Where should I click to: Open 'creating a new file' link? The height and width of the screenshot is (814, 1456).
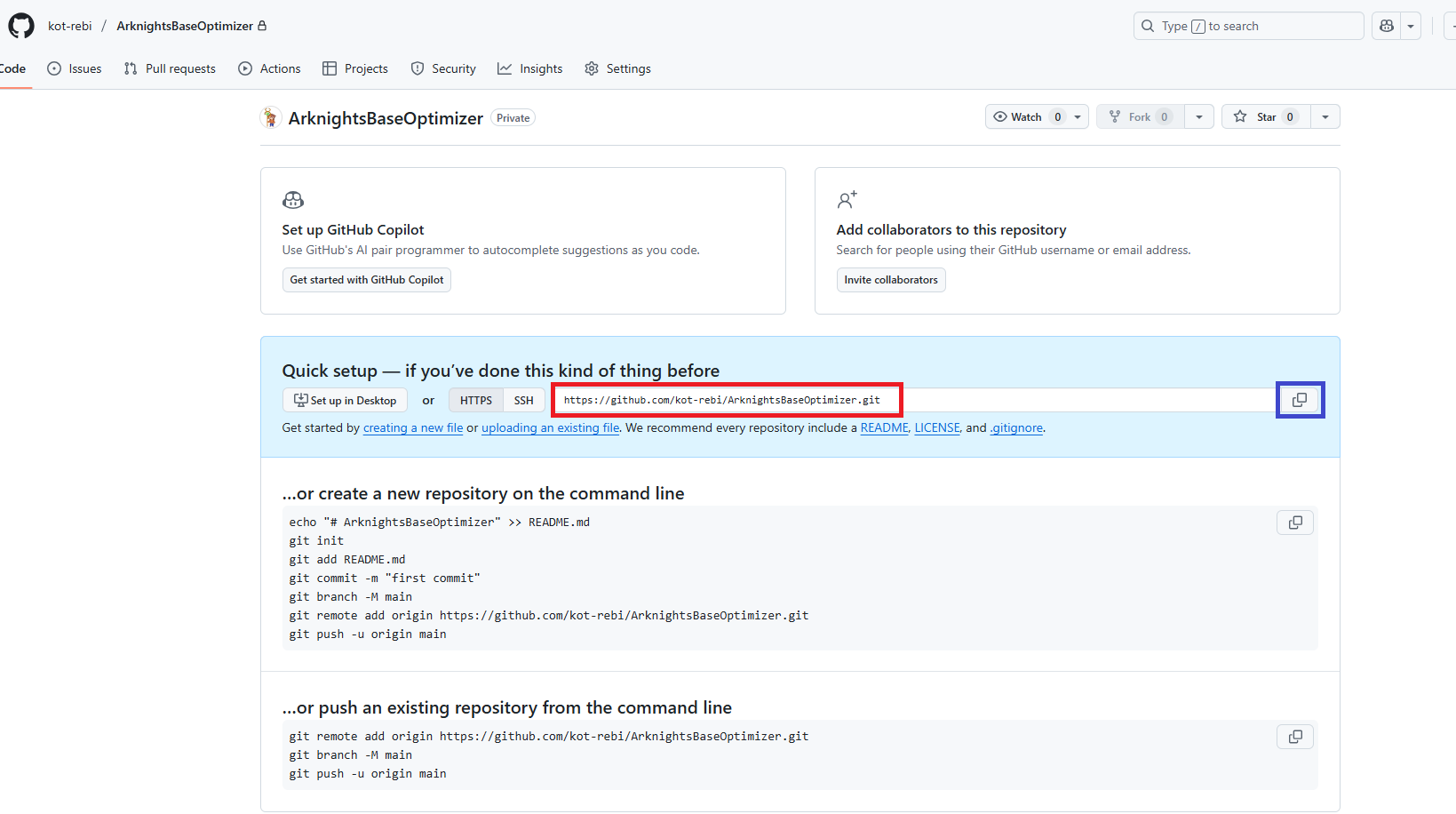(413, 427)
